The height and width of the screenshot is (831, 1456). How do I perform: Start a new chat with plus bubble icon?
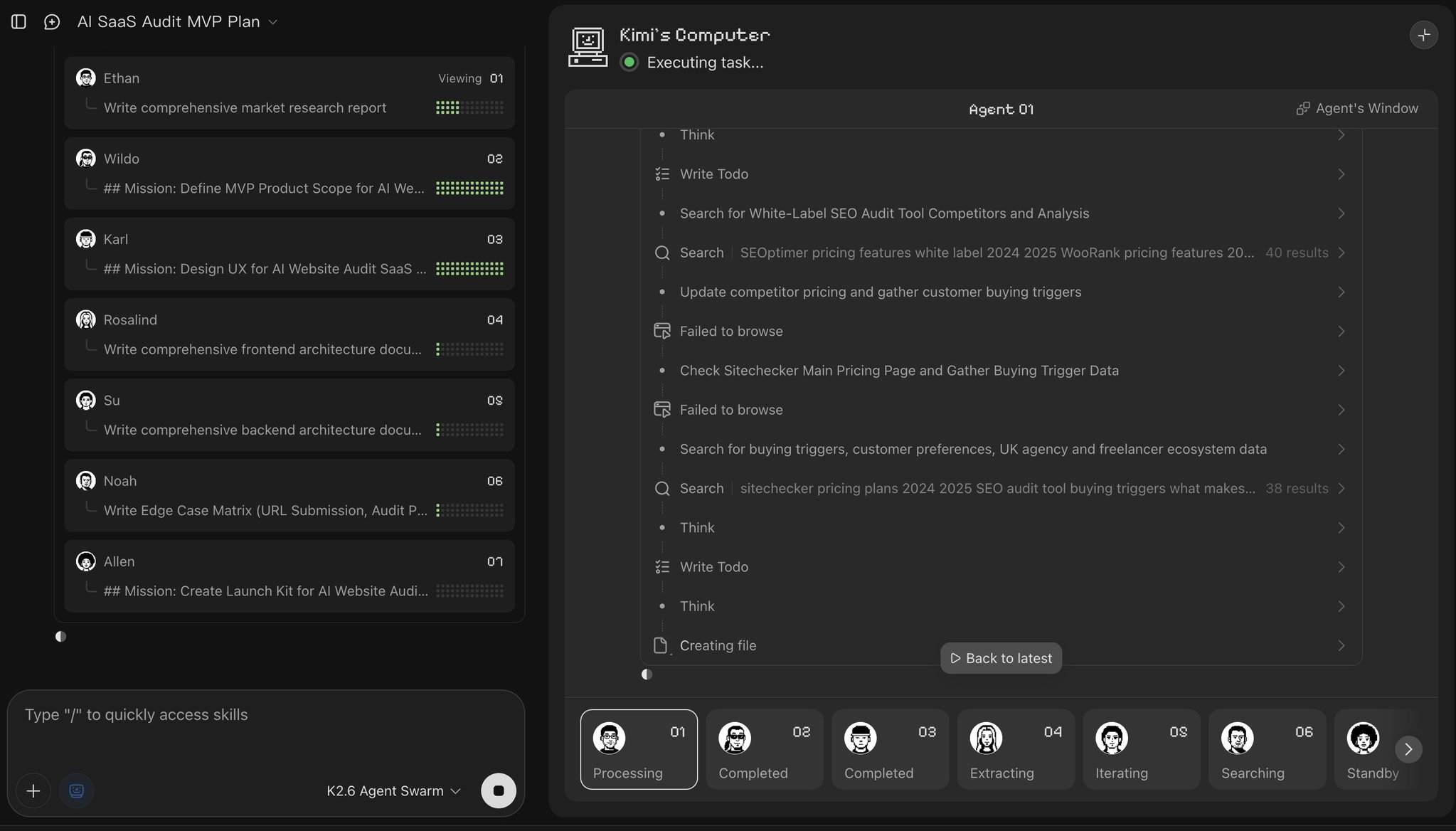[x=52, y=22]
